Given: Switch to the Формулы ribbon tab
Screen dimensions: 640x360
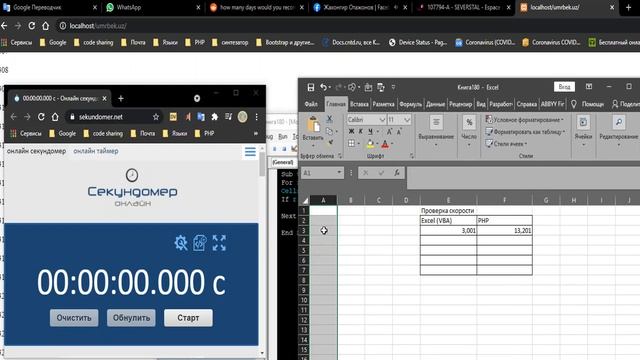Looking at the screenshot, I should (411, 104).
